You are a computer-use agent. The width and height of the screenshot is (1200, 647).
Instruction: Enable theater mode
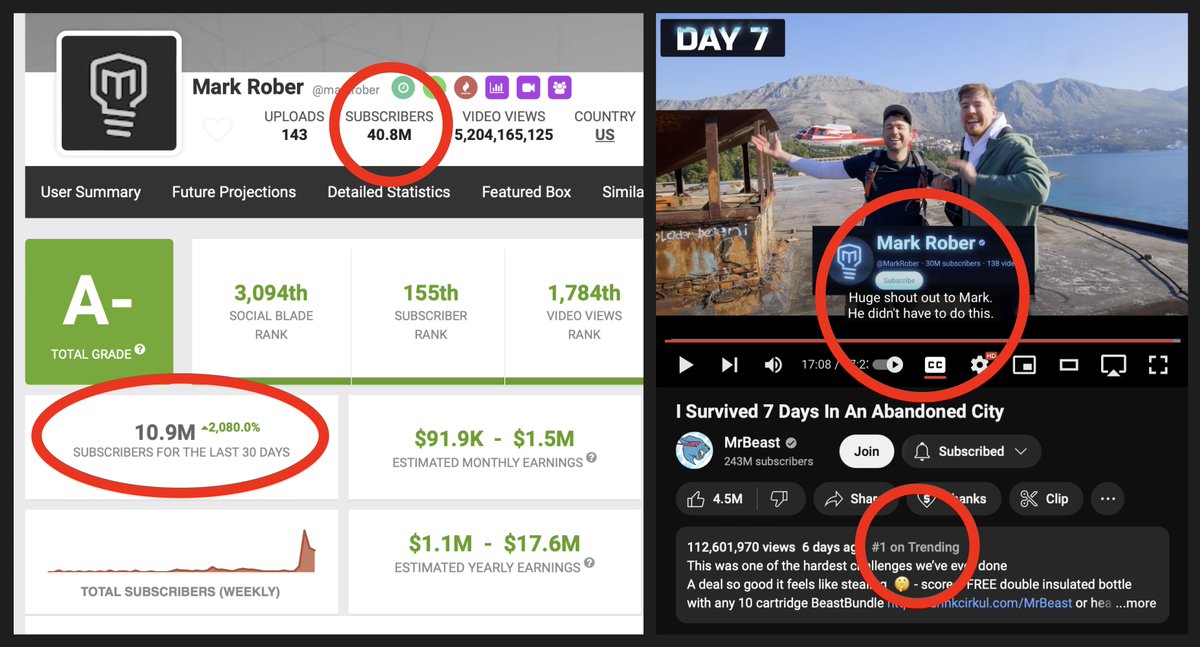[1069, 365]
